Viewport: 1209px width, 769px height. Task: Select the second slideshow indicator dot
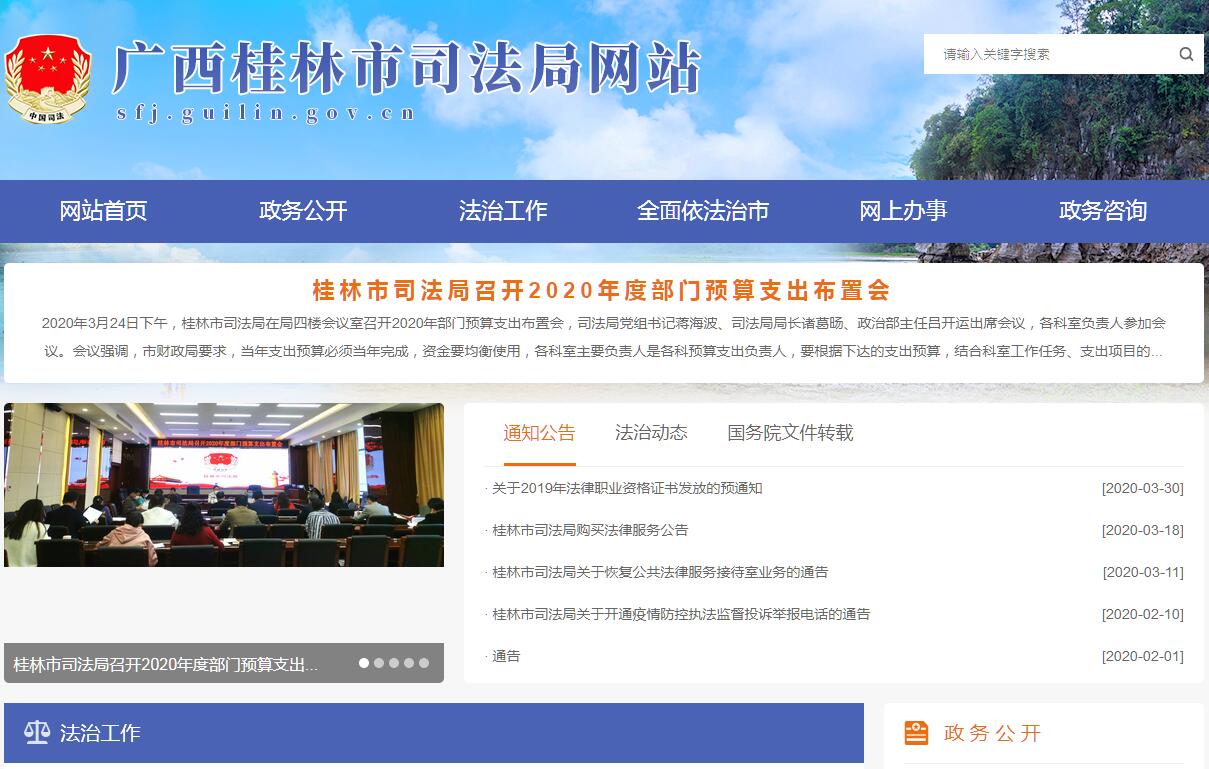[x=379, y=663]
